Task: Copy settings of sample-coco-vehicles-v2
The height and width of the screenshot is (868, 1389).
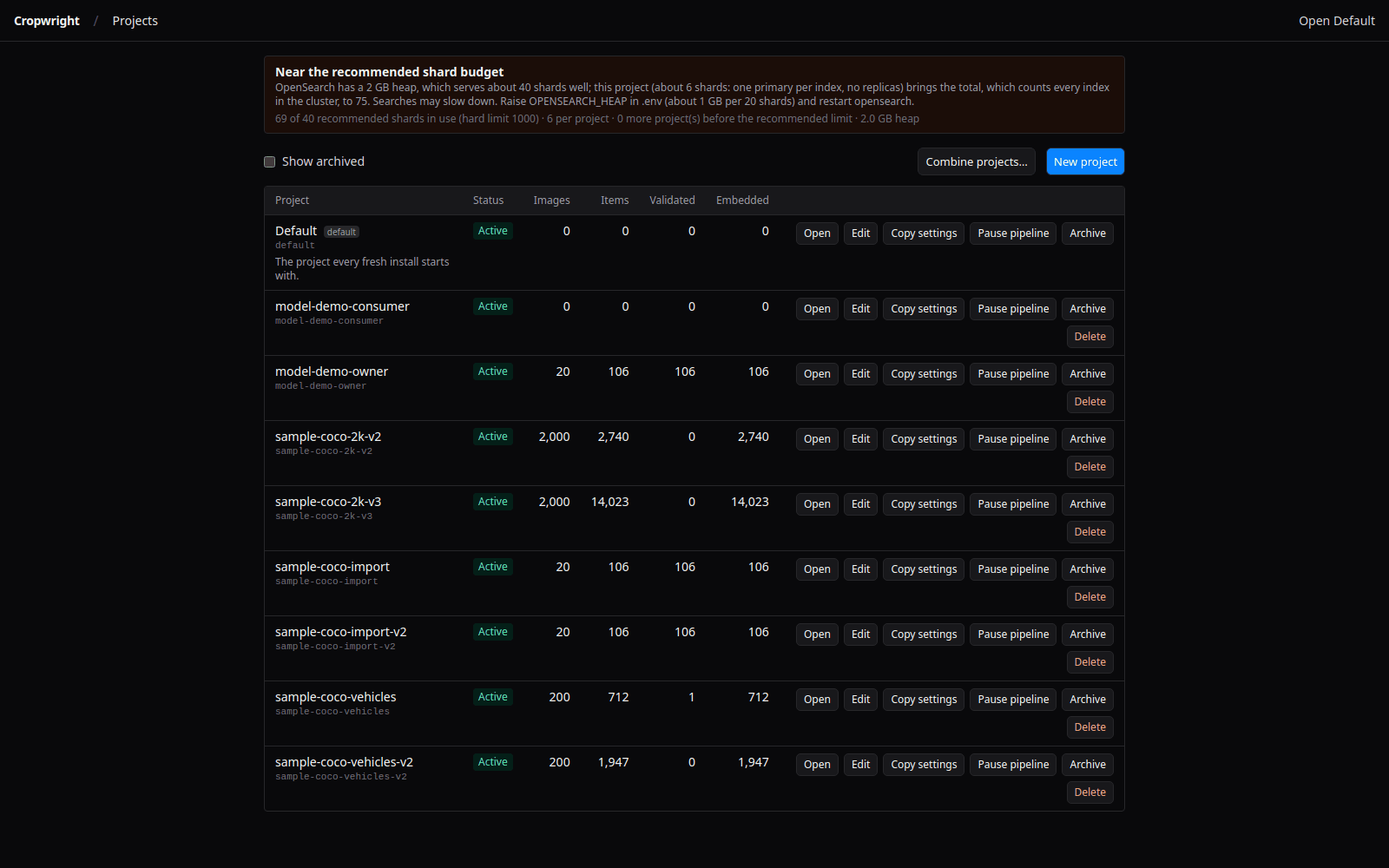Action: pyautogui.click(x=924, y=765)
